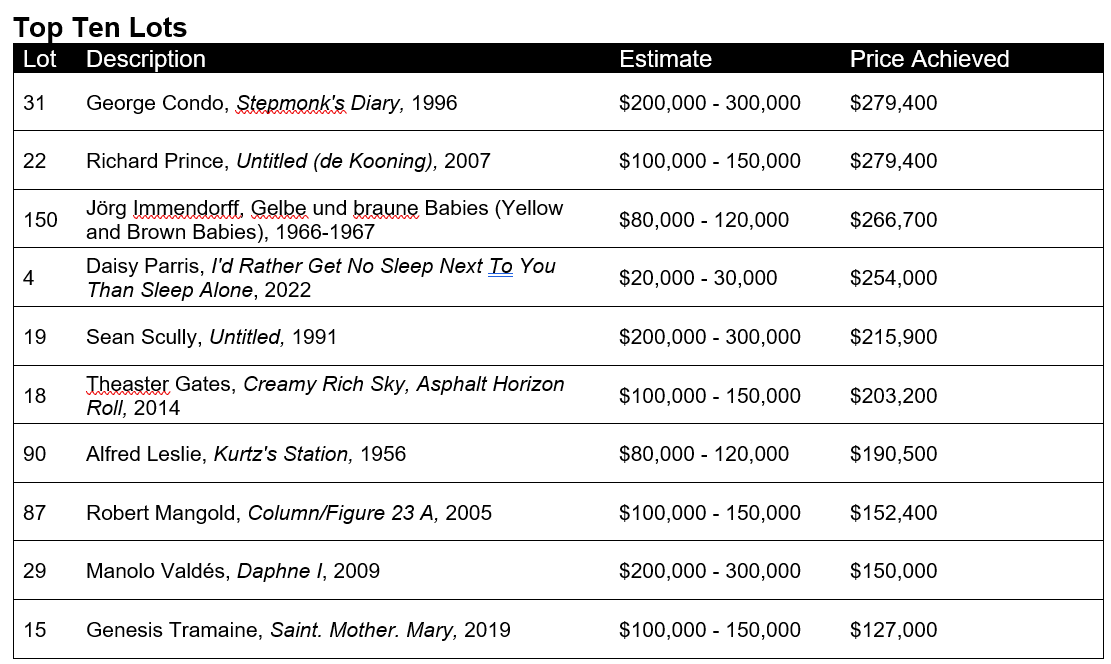Click the "Lot" column header
This screenshot has width=1111, height=664.
coord(40,59)
